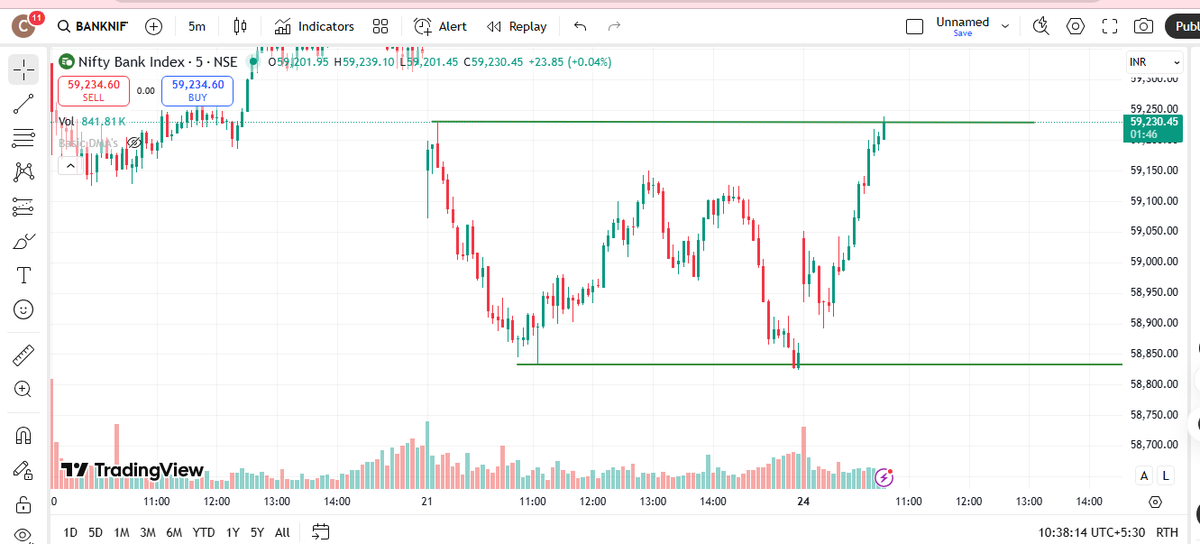This screenshot has width=1200, height=544.
Task: Select the 1Y time range
Action: point(233,533)
